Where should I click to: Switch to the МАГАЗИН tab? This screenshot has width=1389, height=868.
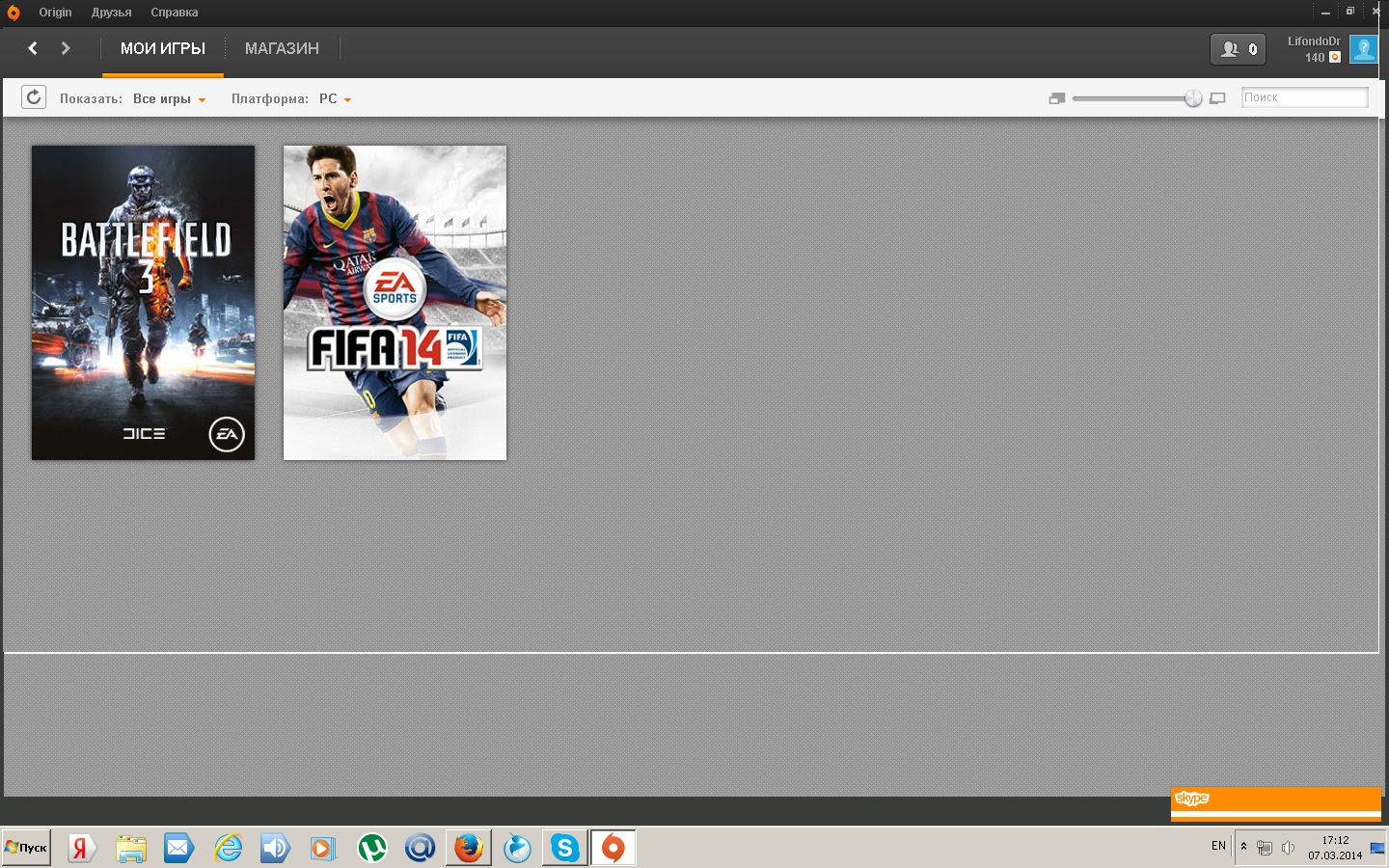[282, 49]
